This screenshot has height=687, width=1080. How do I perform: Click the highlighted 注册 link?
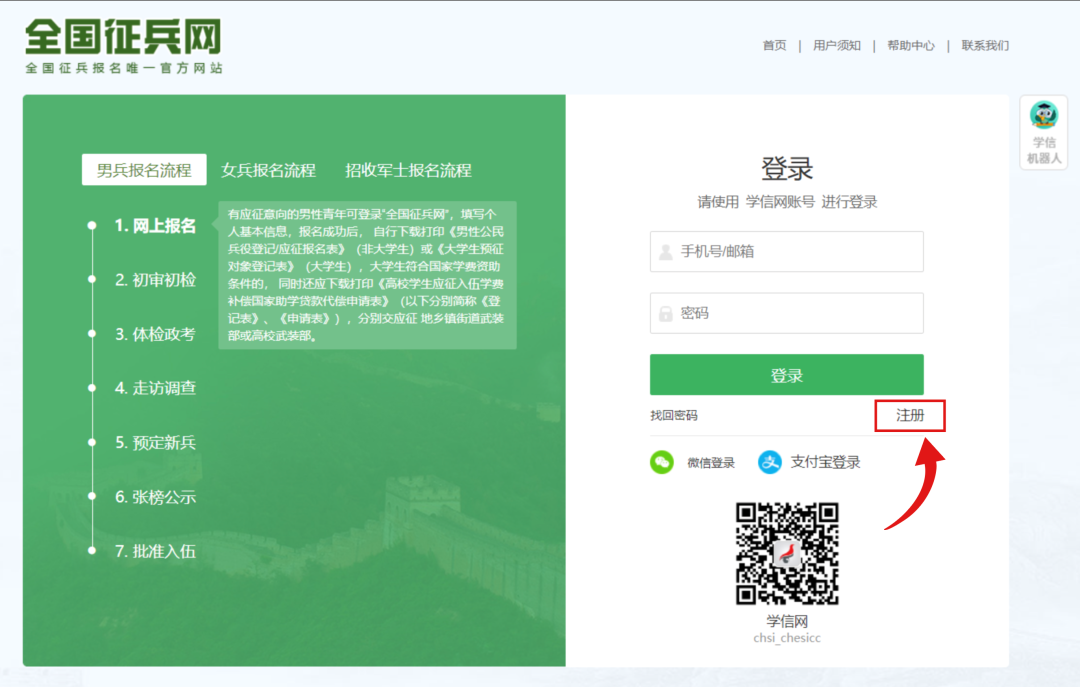[909, 415]
